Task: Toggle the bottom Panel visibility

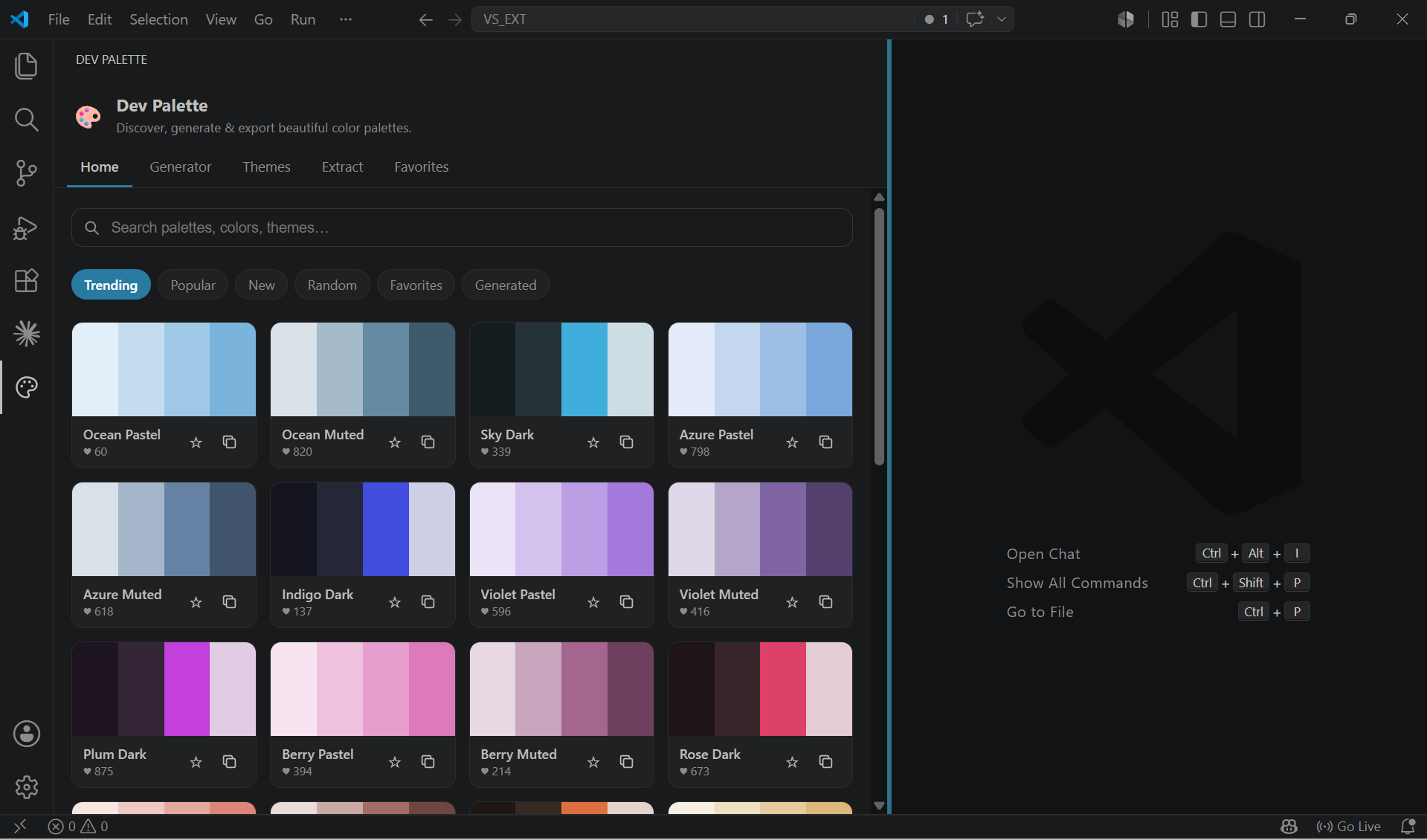Action: (1228, 19)
